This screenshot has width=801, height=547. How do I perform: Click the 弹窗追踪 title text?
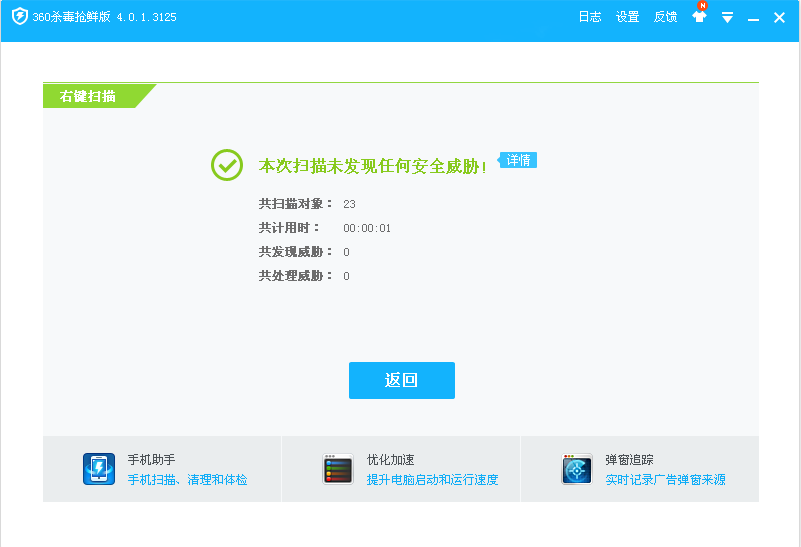pyautogui.click(x=629, y=460)
